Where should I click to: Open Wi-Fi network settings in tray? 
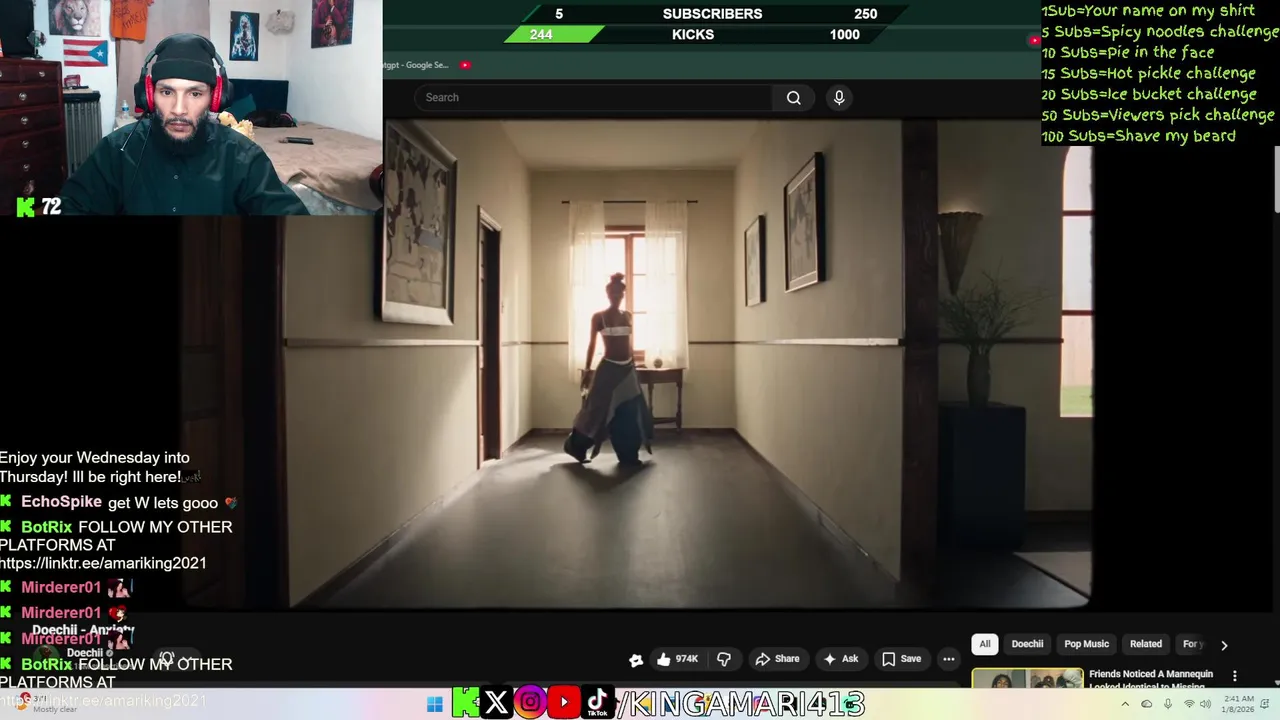[1189, 705]
